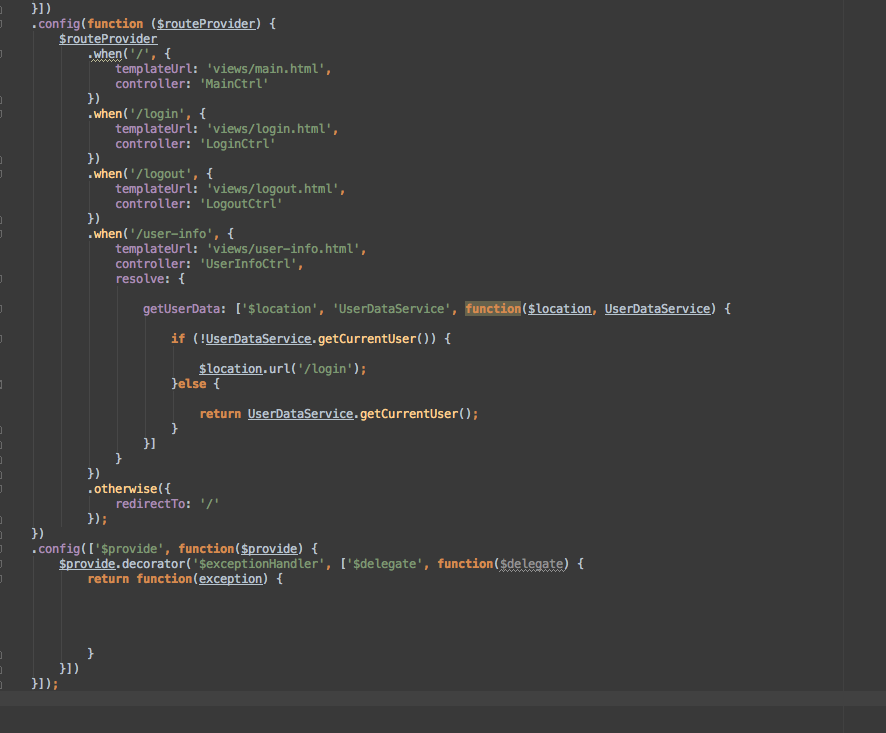This screenshot has height=733, width=886.
Task: Click the underlined exception parameter
Action: 230,578
